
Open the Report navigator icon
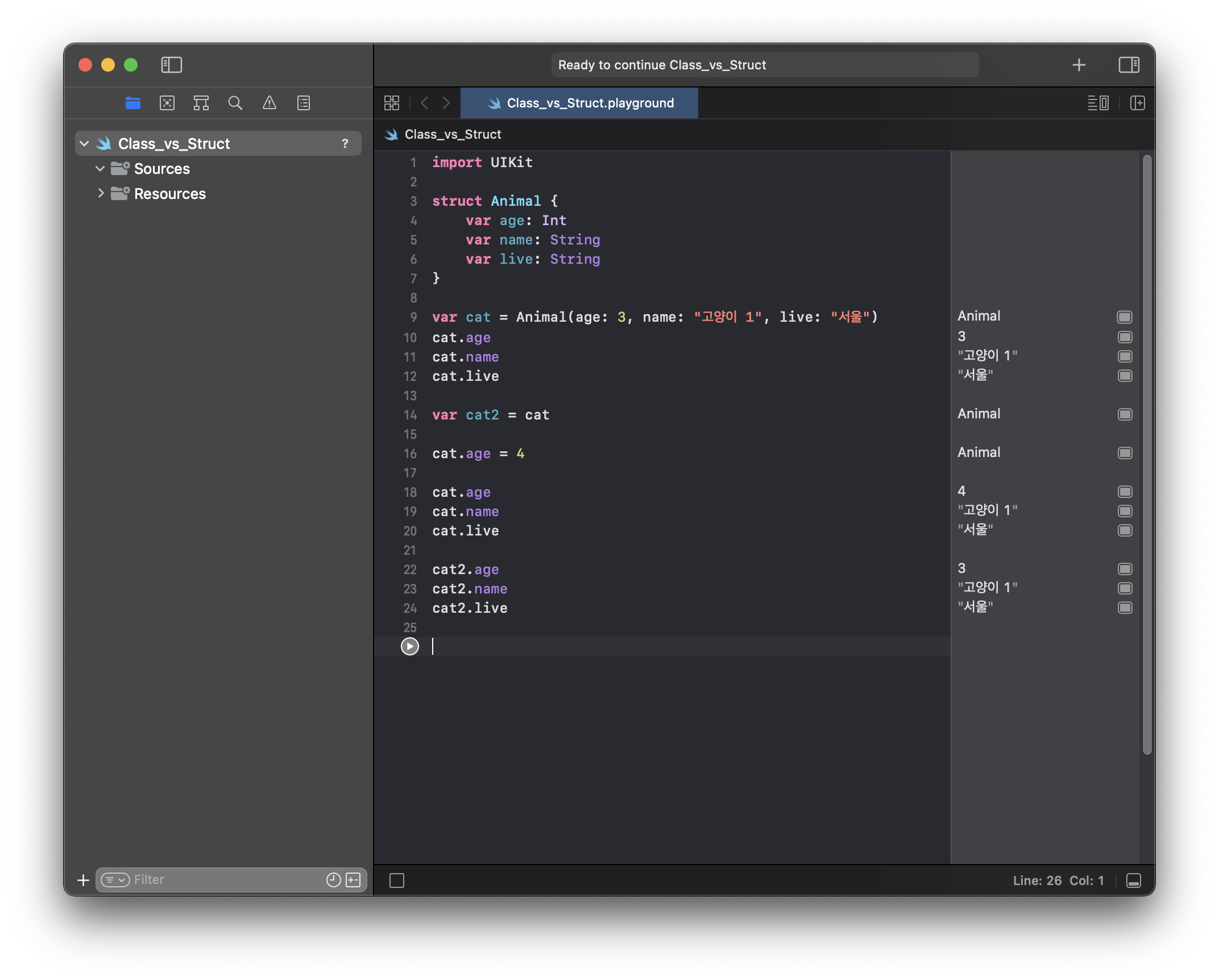click(x=304, y=103)
